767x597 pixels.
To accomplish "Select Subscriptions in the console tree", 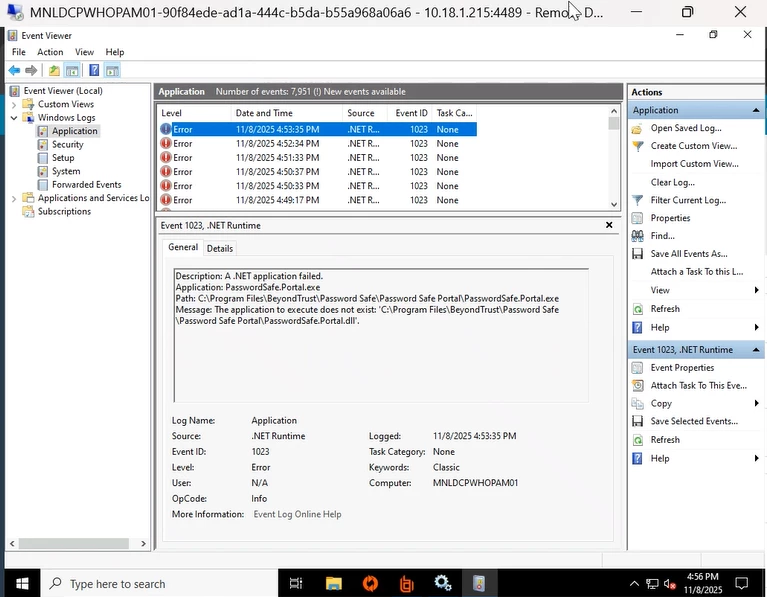I will pos(64,211).
